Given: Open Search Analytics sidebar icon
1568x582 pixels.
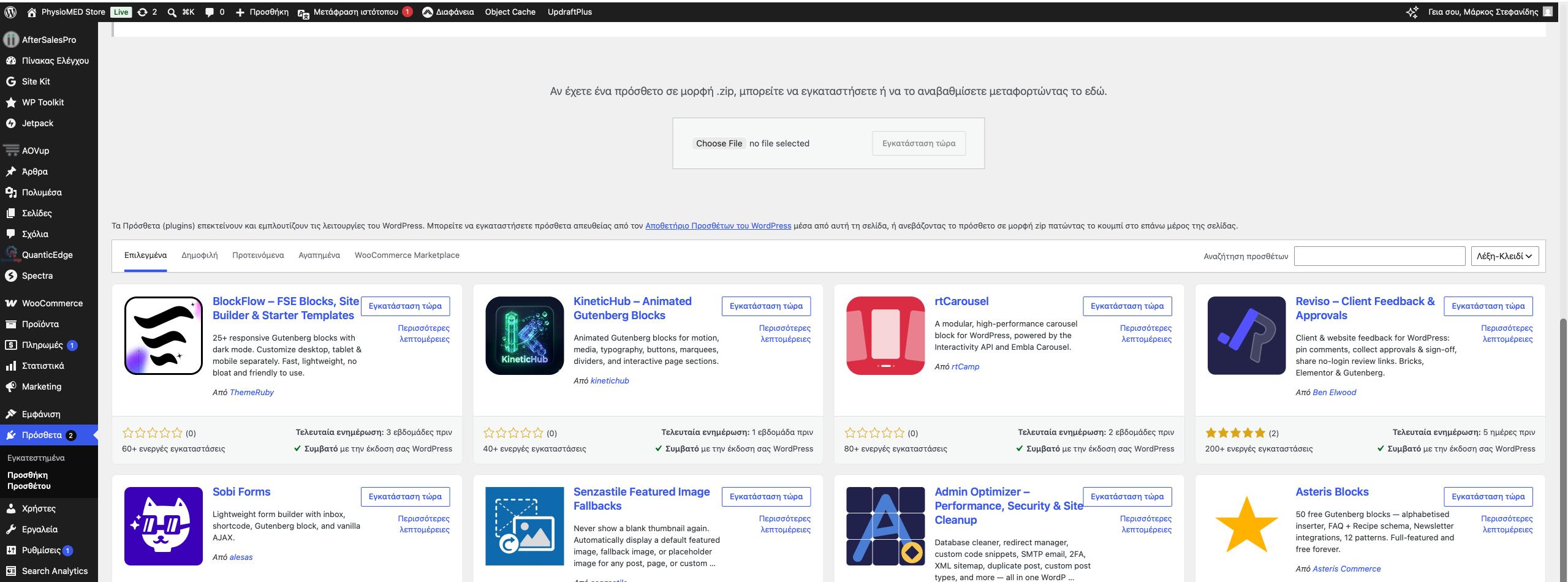Looking at the screenshot, I should pos(10,571).
